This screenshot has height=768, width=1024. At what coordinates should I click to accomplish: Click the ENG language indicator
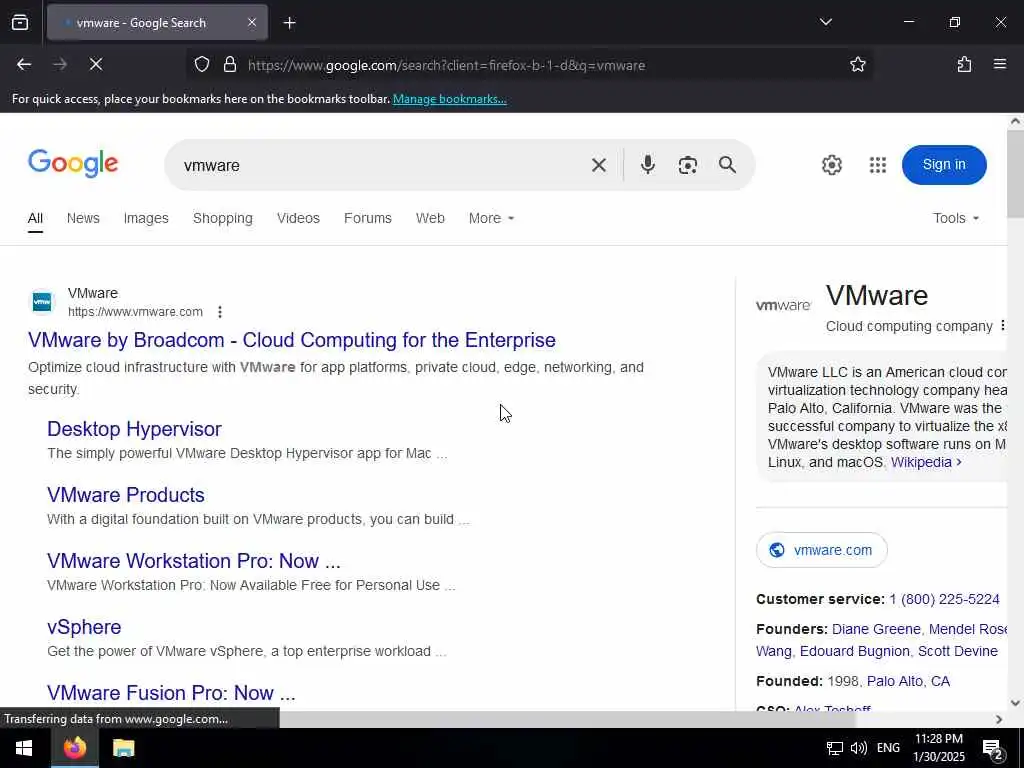point(888,748)
